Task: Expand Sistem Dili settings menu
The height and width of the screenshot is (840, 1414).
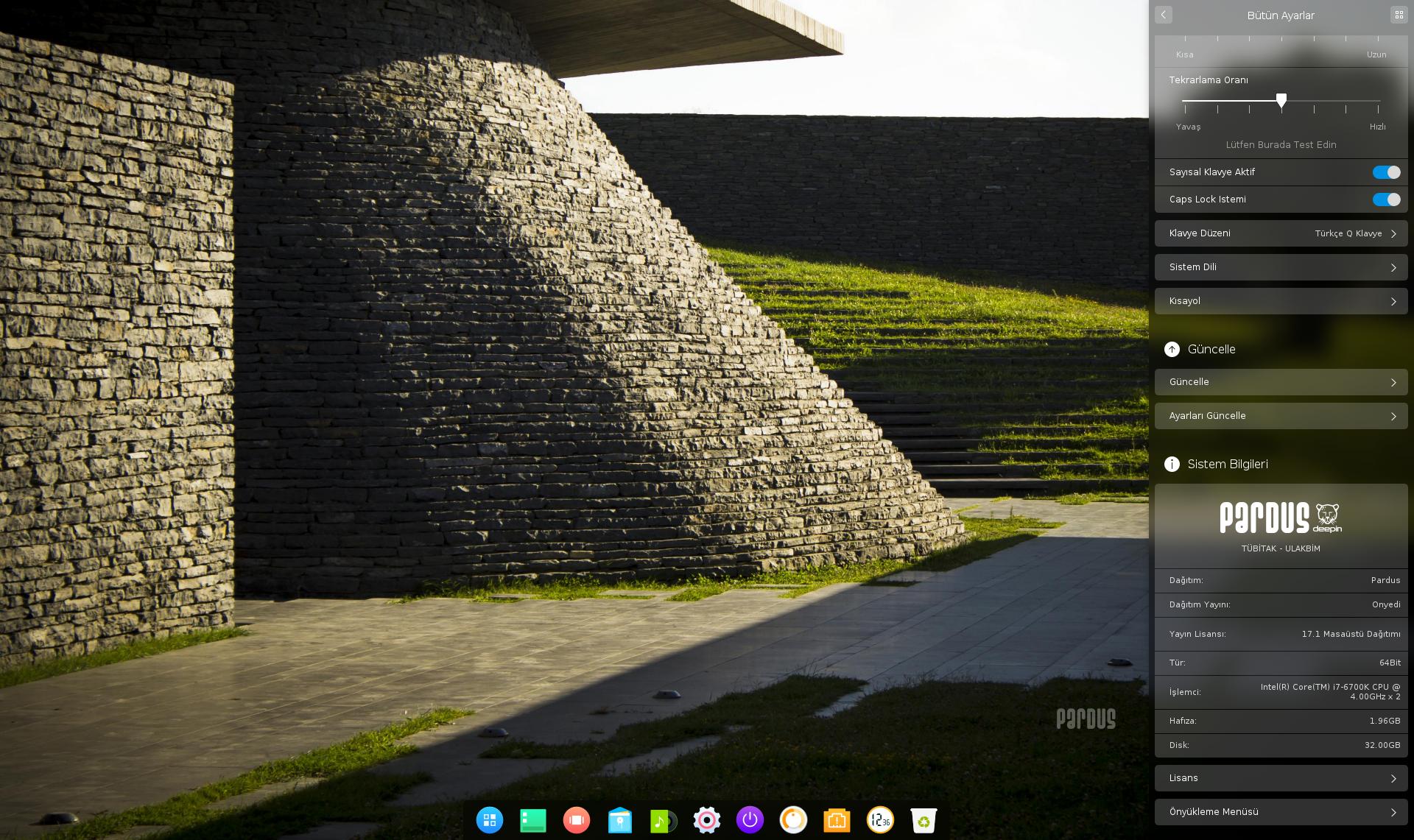Action: (x=1283, y=267)
